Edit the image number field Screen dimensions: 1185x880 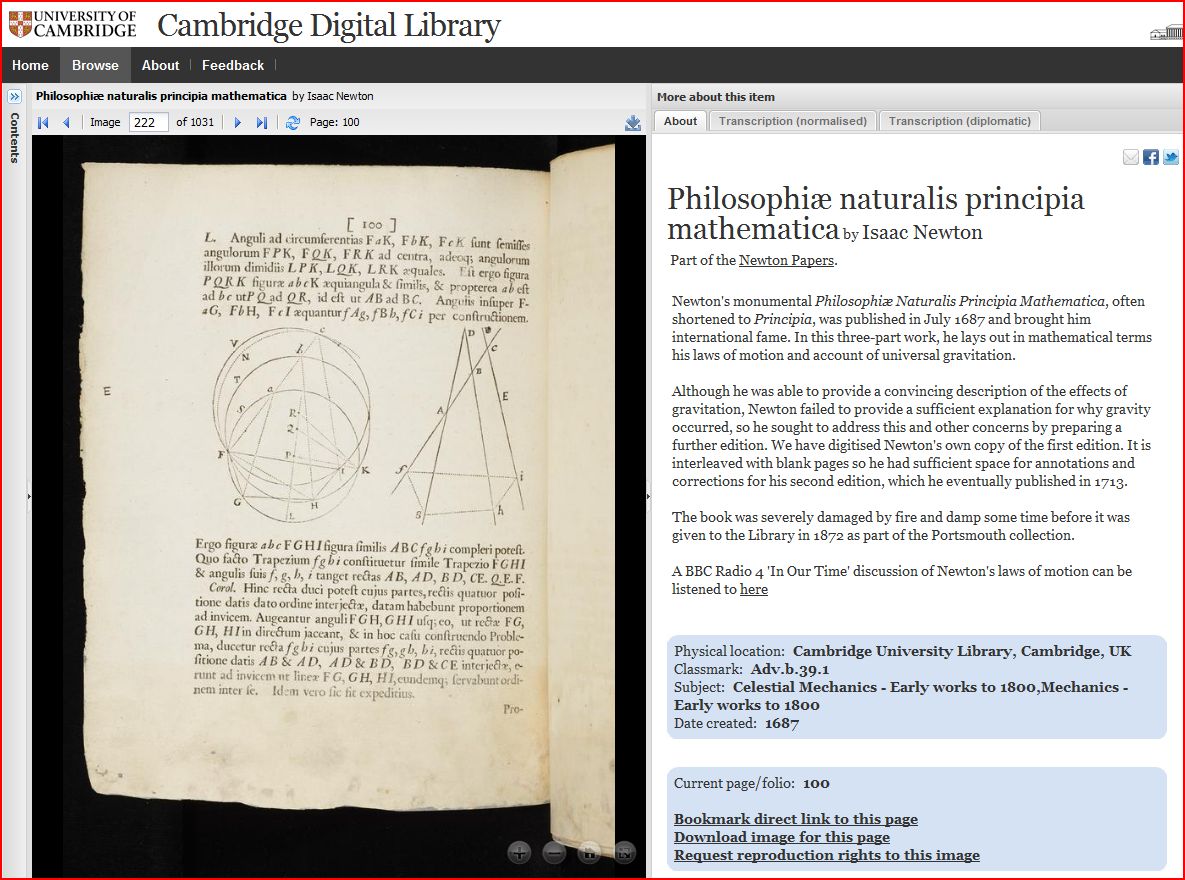(148, 122)
